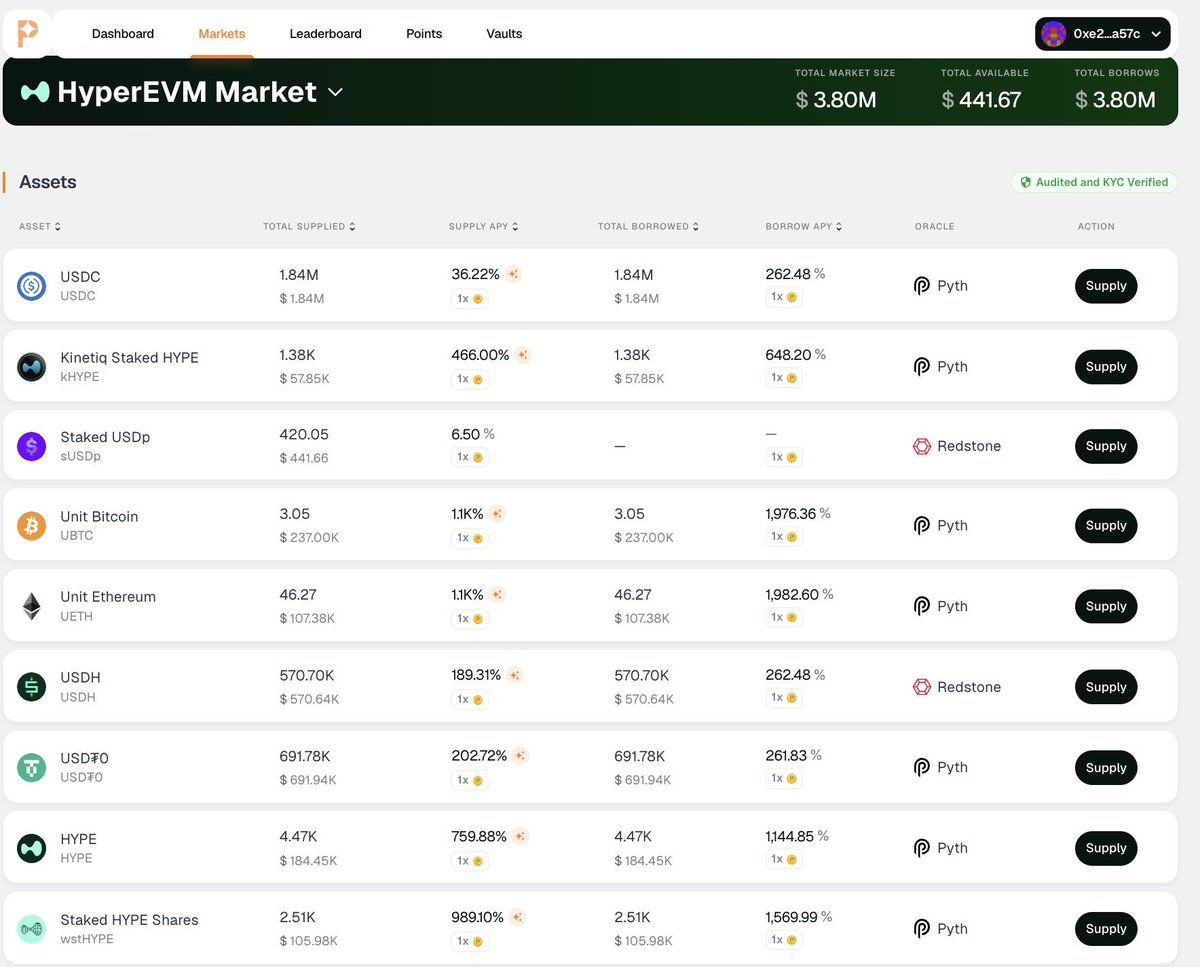The image size is (1200, 967).
Task: Click the Total Market Size $3.80M value
Action: [836, 99]
